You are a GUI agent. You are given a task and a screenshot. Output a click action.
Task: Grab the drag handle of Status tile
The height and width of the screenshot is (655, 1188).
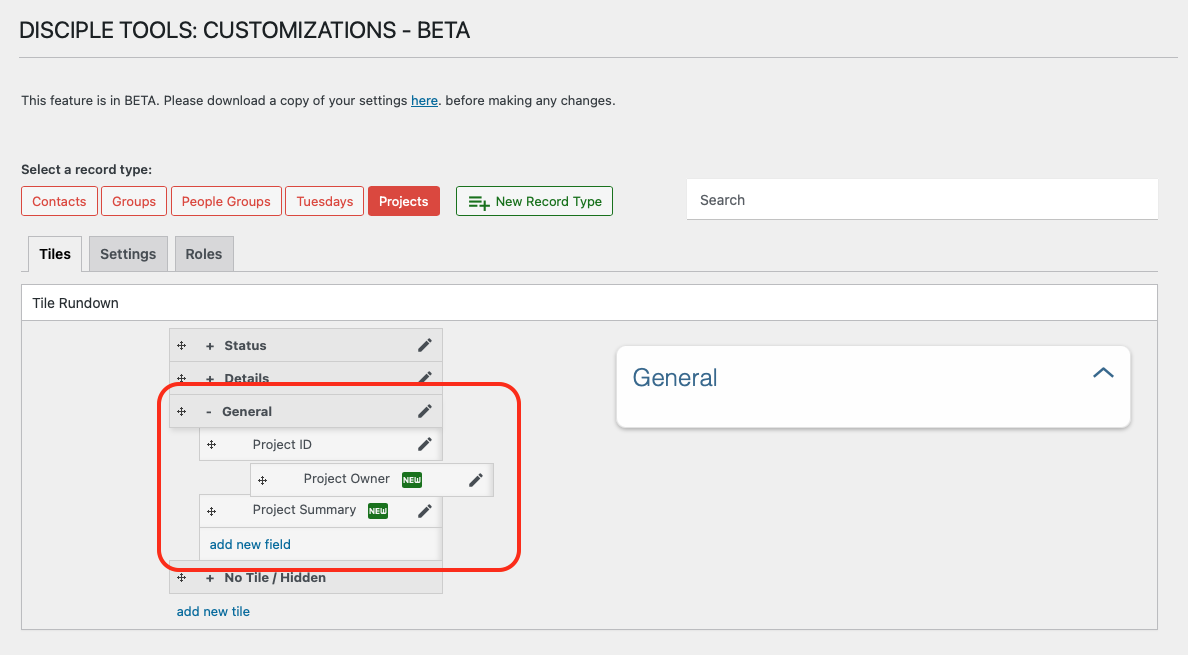[182, 345]
